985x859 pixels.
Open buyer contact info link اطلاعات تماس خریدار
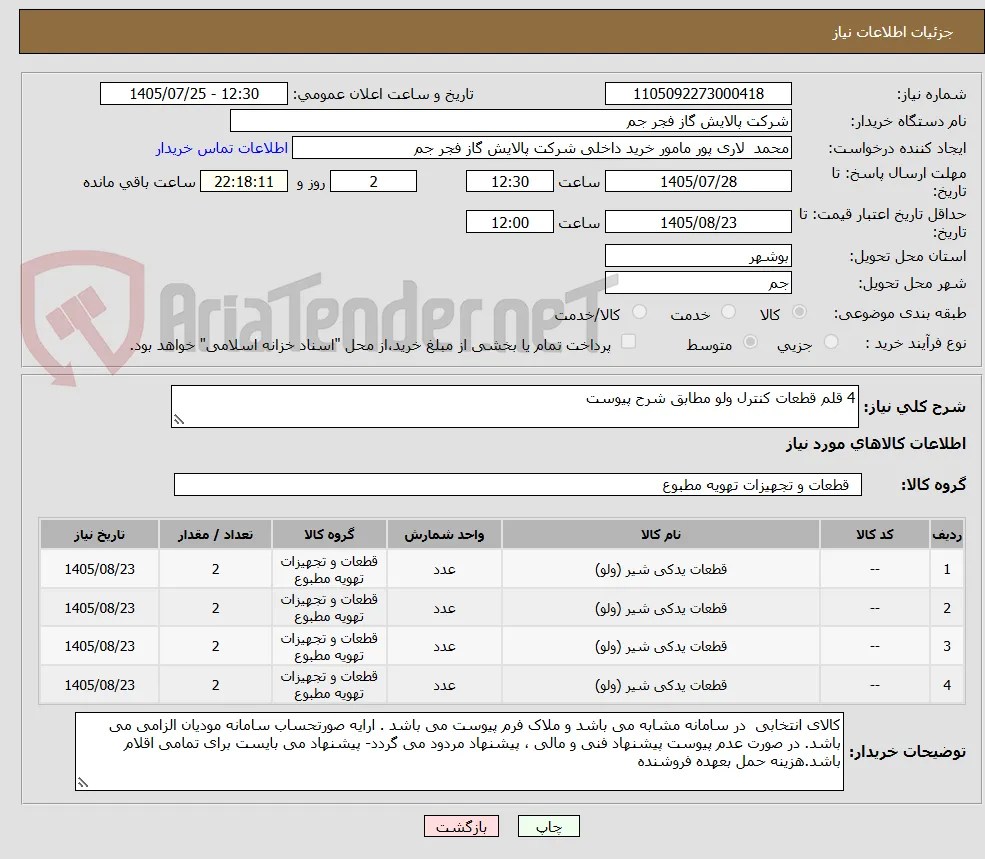[x=222, y=148]
